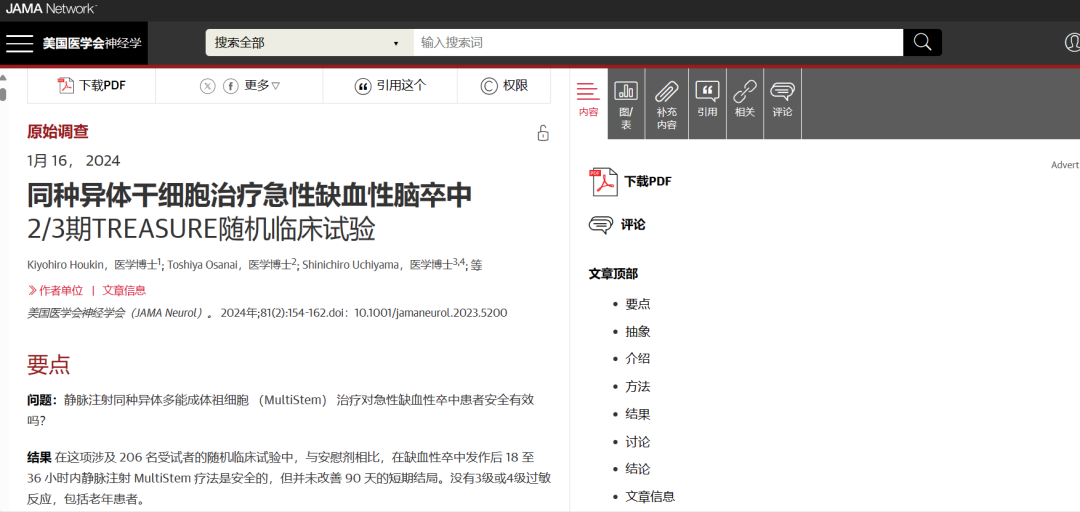Image resolution: width=1080 pixels, height=512 pixels.
Task: Expand the 更多 share options
Action: [262, 86]
